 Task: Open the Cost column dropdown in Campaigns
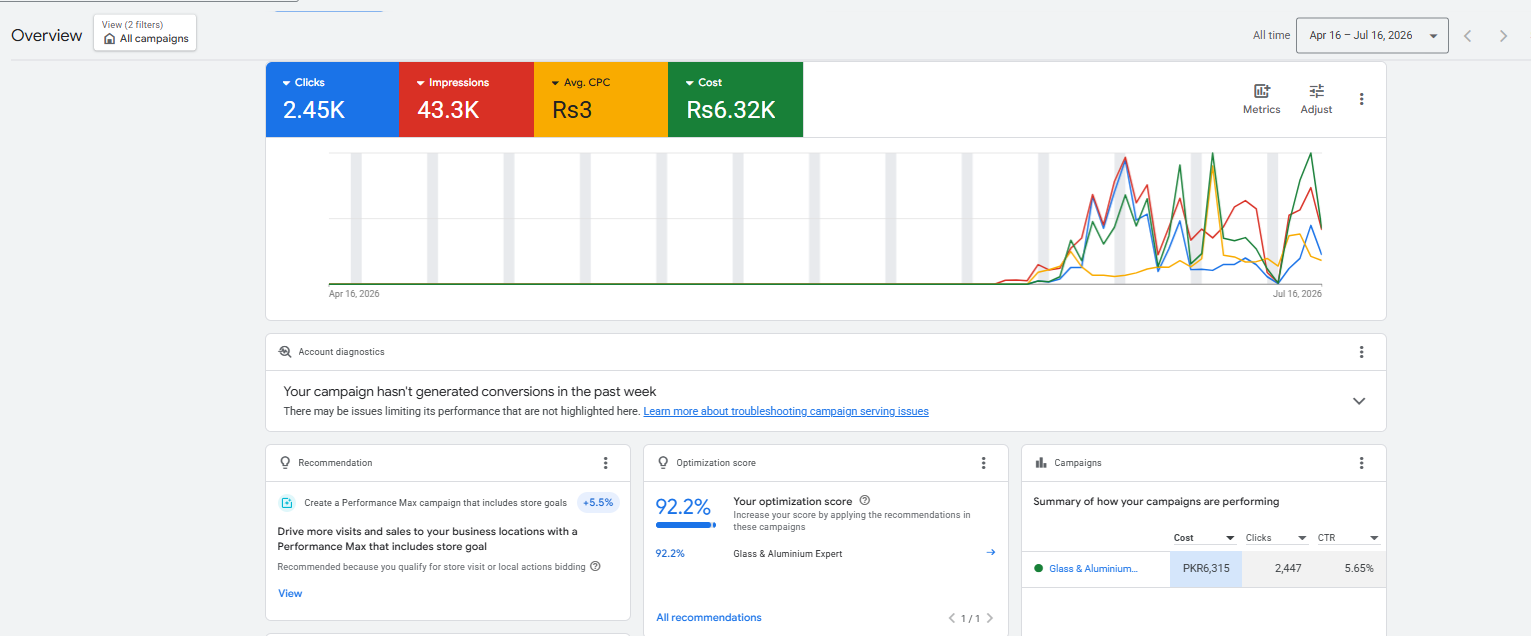point(1205,538)
